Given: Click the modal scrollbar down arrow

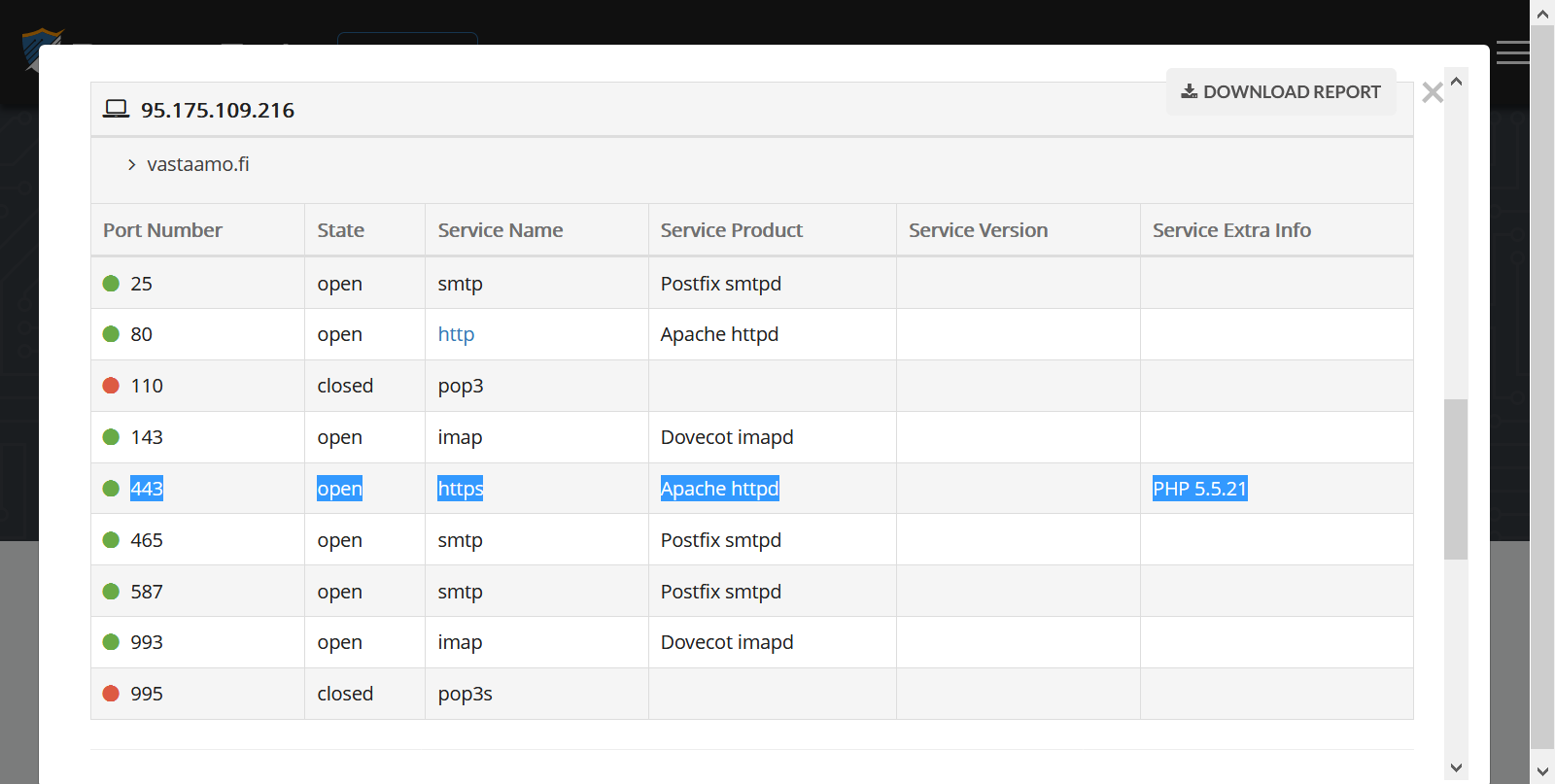Looking at the screenshot, I should pos(1456,767).
